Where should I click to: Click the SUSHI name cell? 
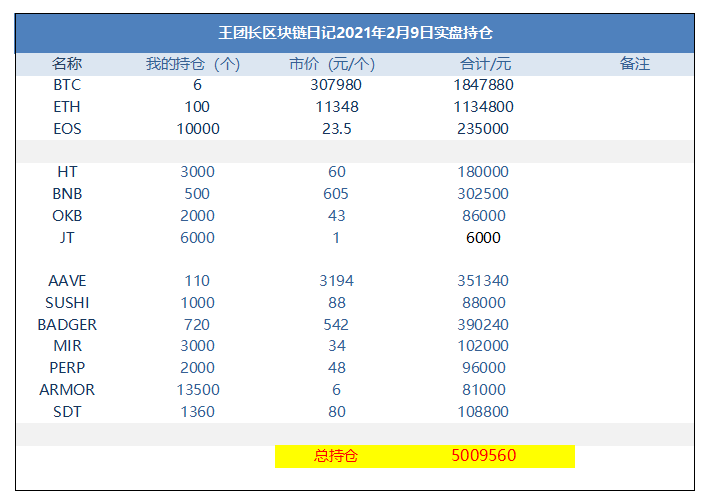coord(67,303)
